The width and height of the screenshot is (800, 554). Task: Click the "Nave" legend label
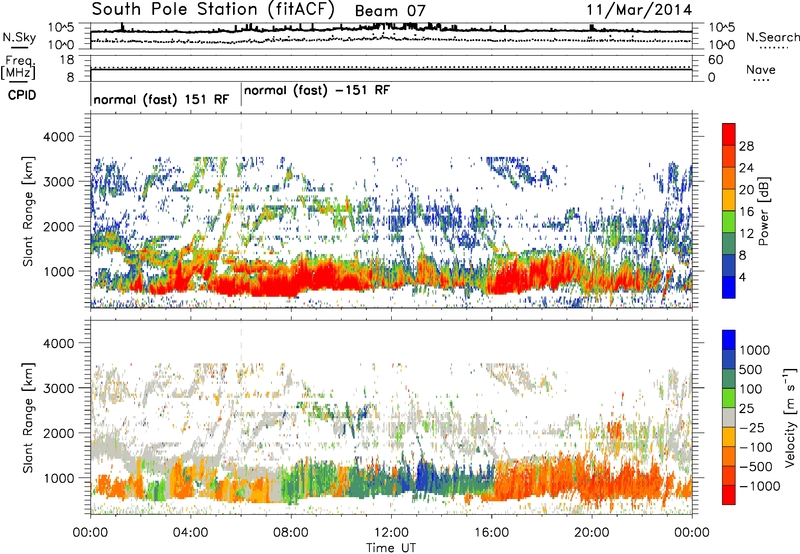tap(761, 69)
